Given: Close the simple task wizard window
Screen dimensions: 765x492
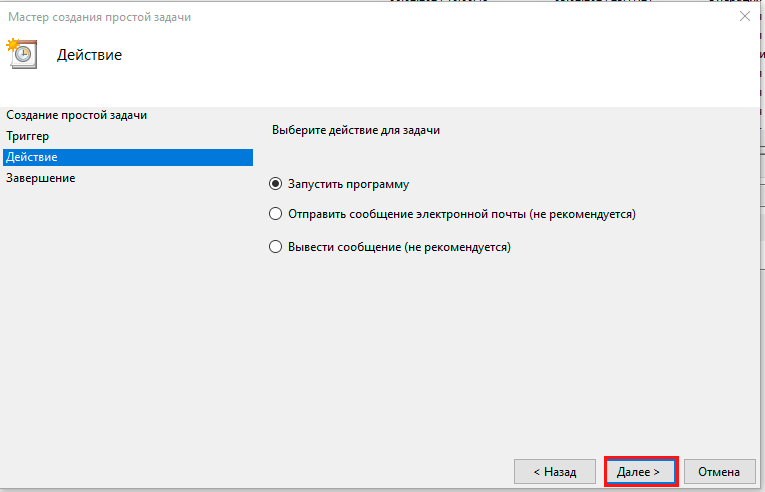Looking at the screenshot, I should [x=744, y=16].
